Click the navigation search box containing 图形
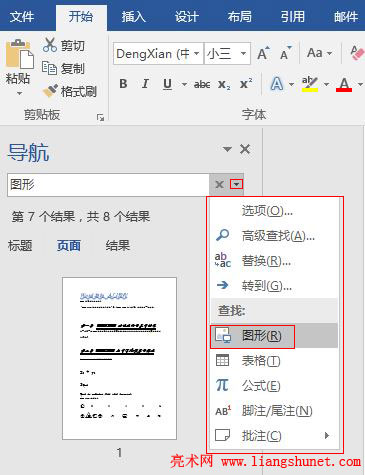Screen dimensions: 365x475 (108, 184)
